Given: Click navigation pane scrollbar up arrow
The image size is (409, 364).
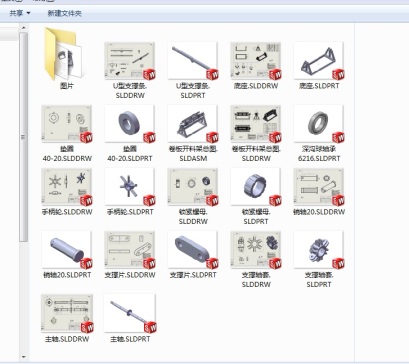Looking at the screenshot, I should (x=23, y=28).
